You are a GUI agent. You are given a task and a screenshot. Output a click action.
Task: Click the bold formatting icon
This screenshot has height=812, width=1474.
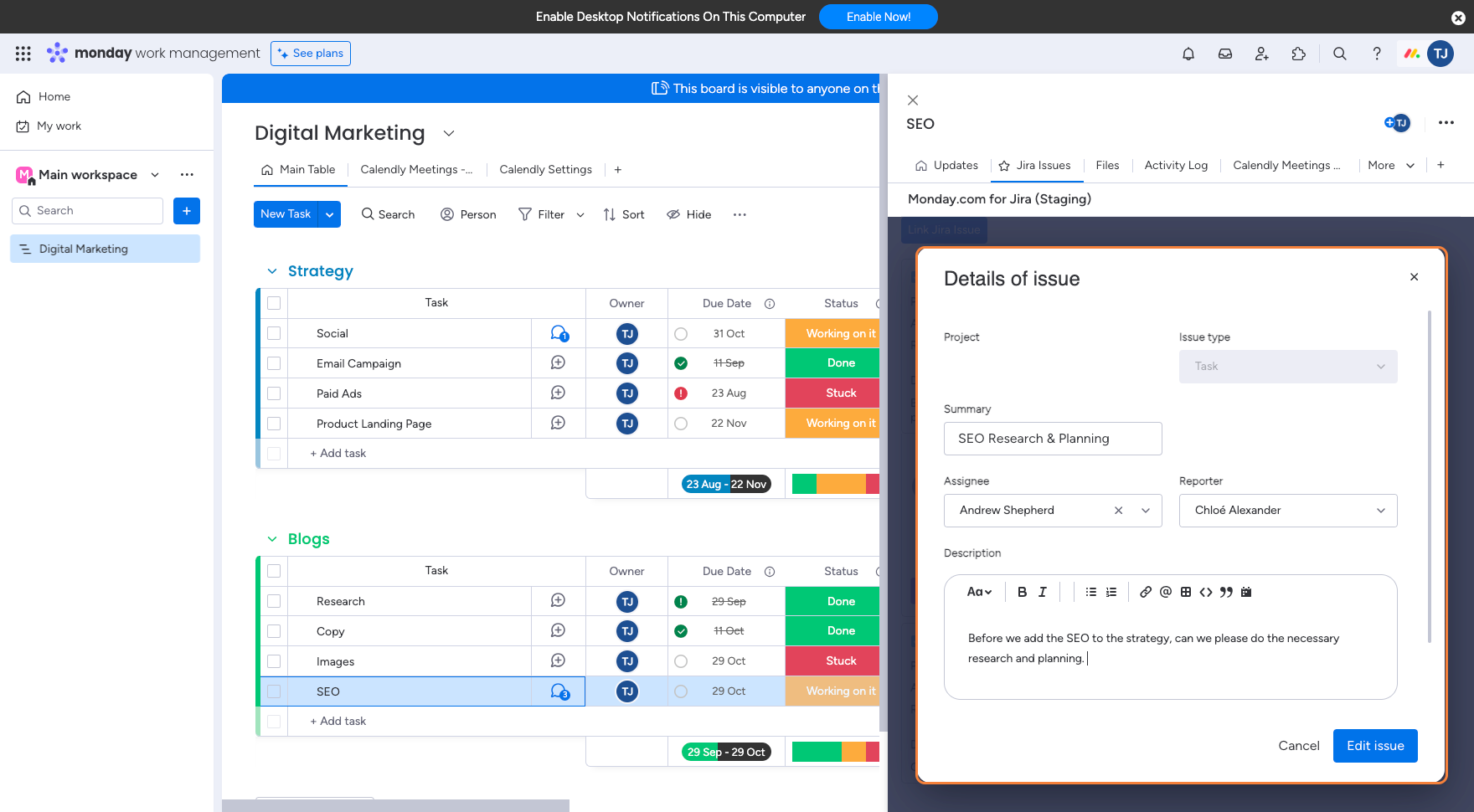pos(1022,592)
